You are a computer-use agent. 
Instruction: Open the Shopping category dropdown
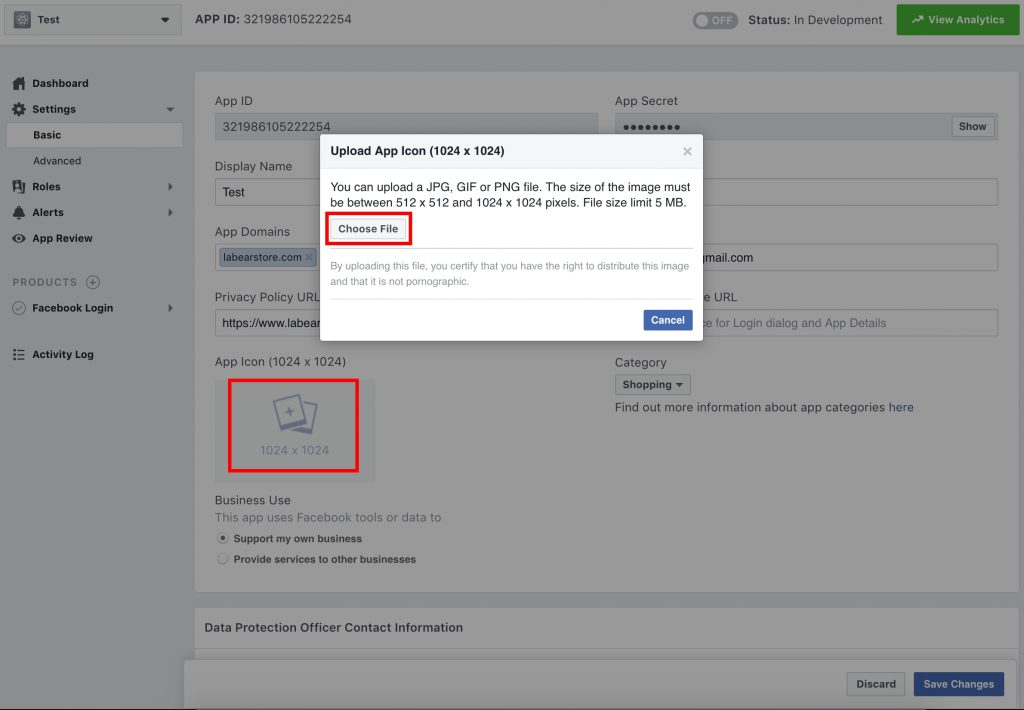[652, 385]
